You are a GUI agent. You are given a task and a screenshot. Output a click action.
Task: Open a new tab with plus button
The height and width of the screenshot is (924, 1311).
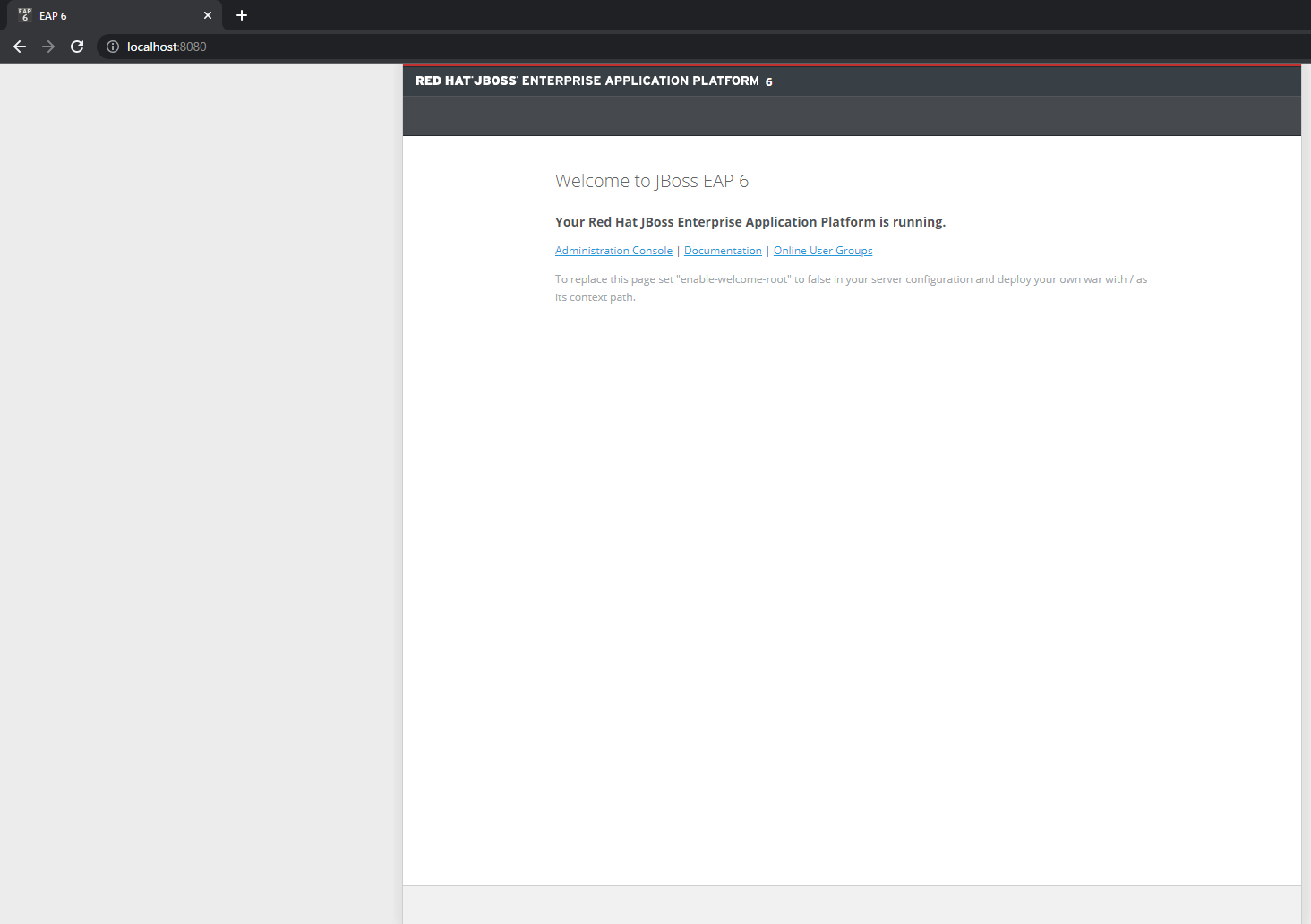(x=241, y=15)
